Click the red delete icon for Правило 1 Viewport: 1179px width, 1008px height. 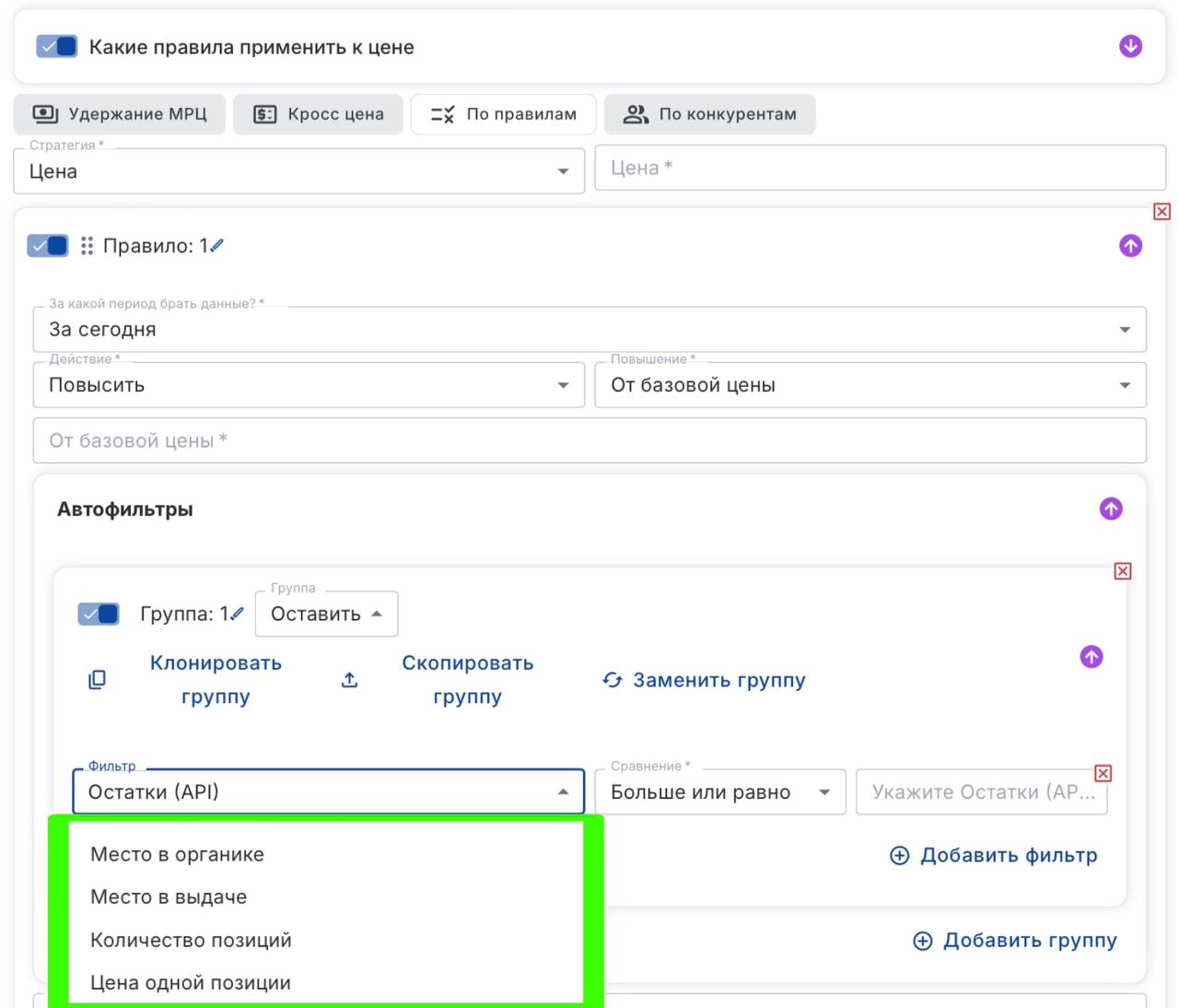pos(1161,212)
